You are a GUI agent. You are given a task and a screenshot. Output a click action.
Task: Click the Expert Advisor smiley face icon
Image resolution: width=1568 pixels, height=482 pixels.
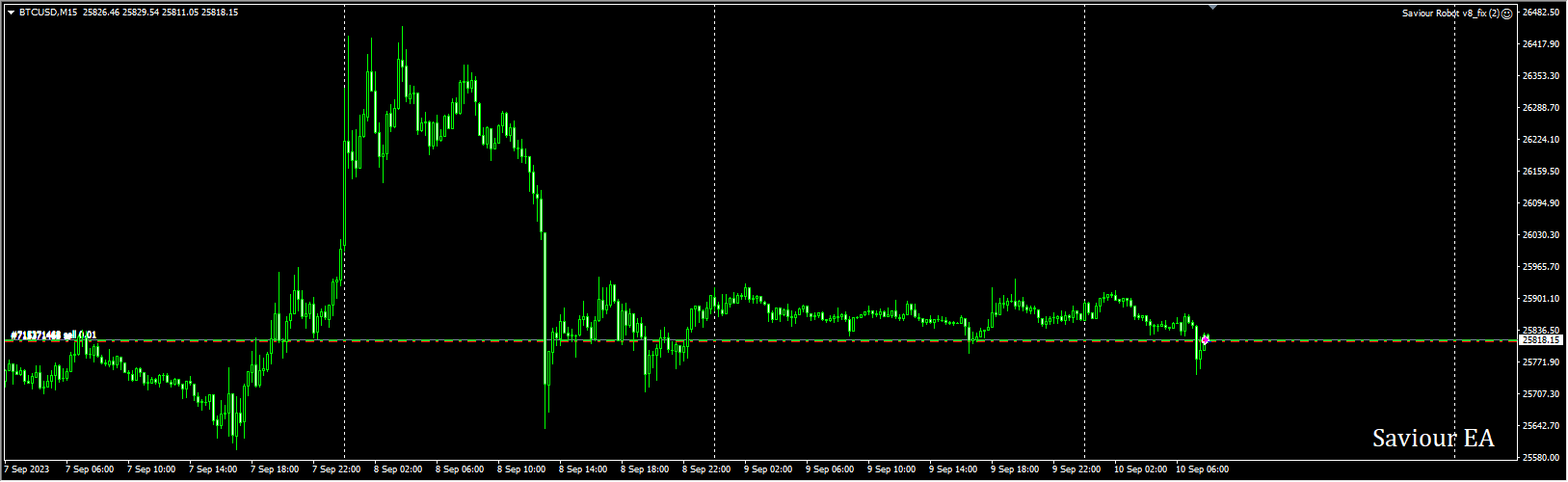coord(1506,13)
